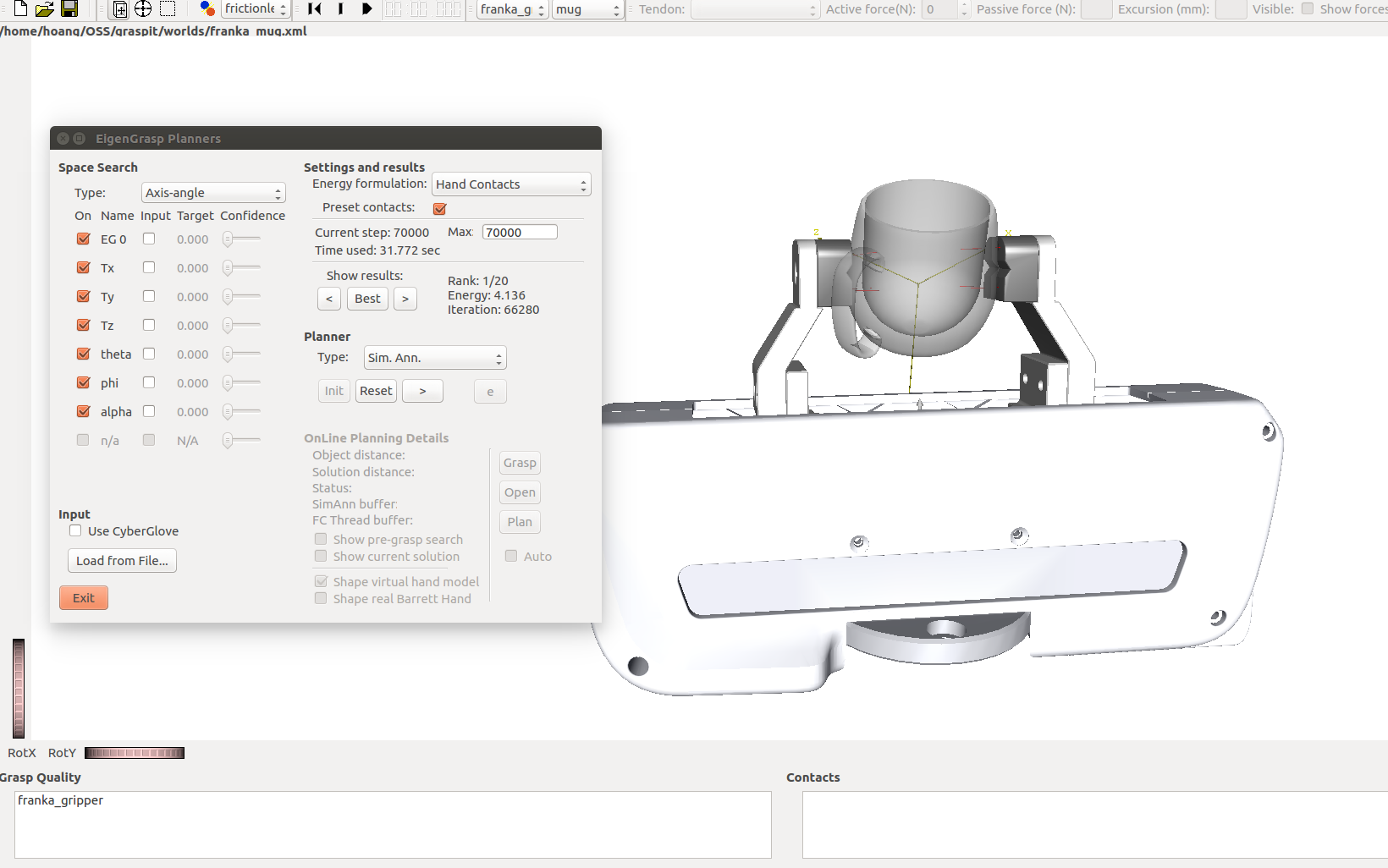Click the Current step: 70000 text
1388x868 pixels.
tap(372, 233)
